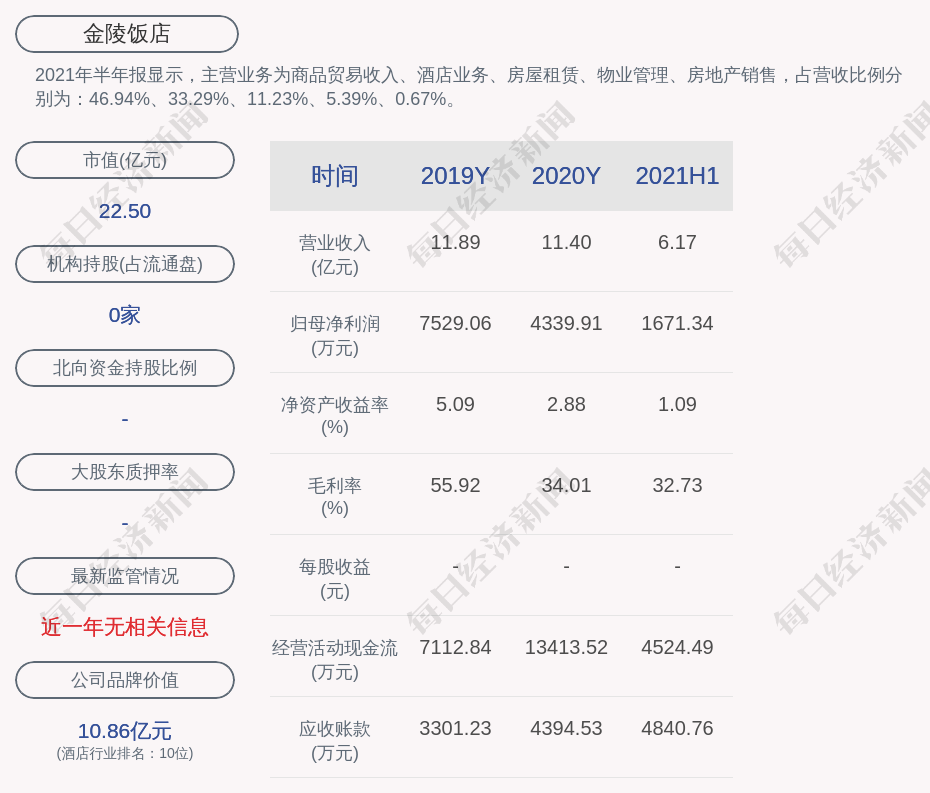Click the dash below 北向资金持股比例
Image resolution: width=930 pixels, height=793 pixels.
125,419
